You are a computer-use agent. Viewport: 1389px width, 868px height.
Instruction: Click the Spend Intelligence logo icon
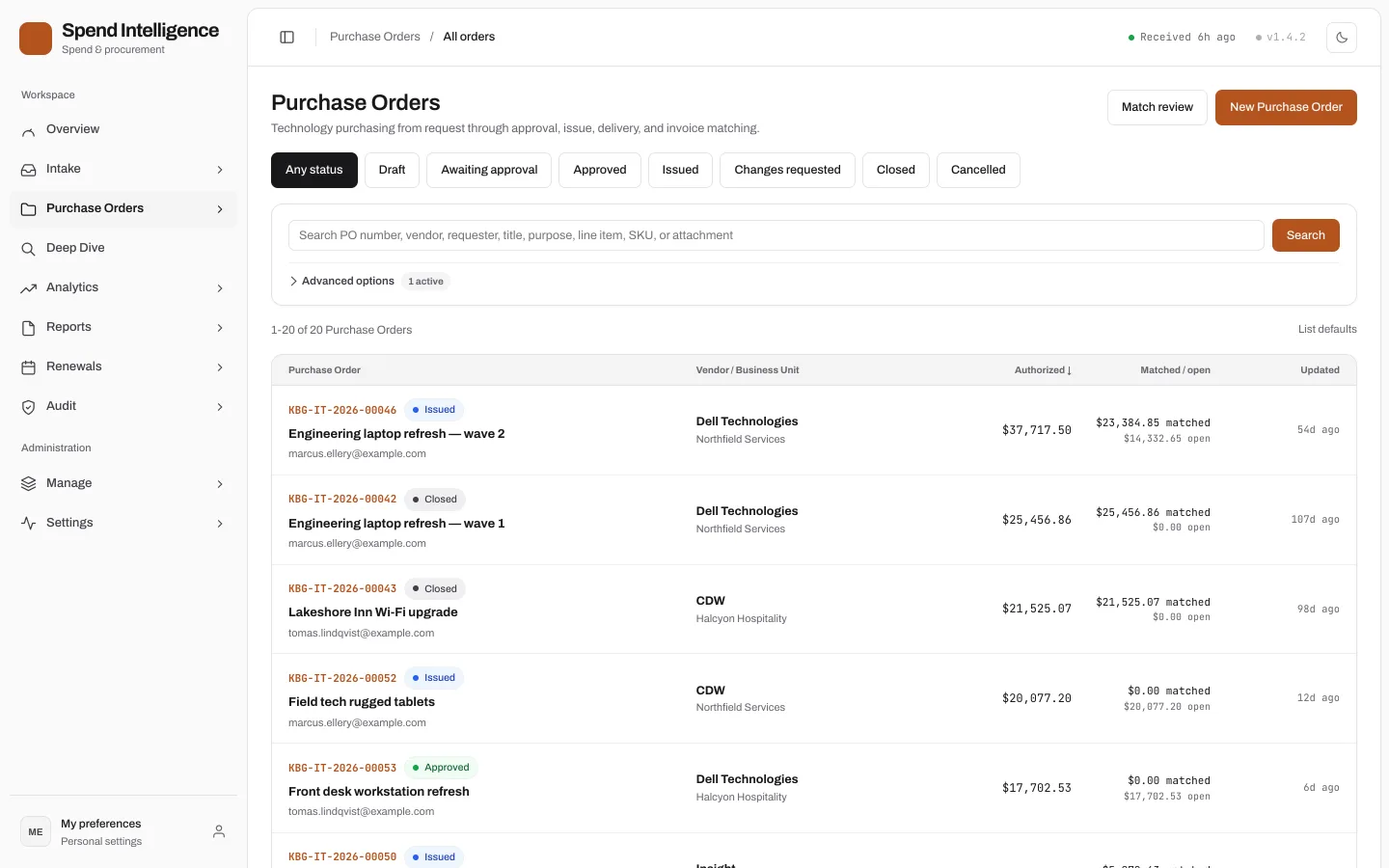pos(36,39)
